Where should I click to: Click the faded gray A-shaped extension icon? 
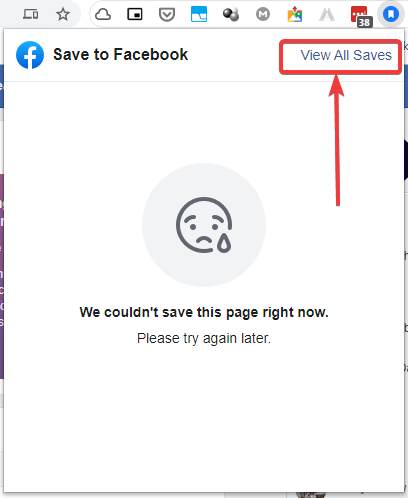pos(327,15)
